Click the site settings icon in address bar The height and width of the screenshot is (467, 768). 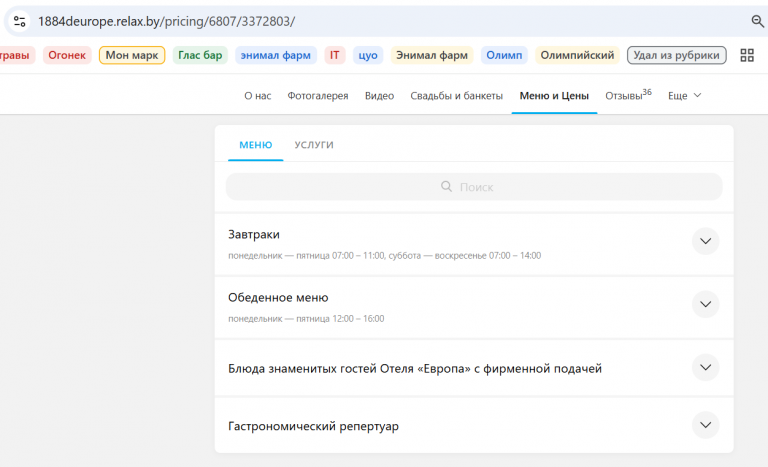click(20, 21)
